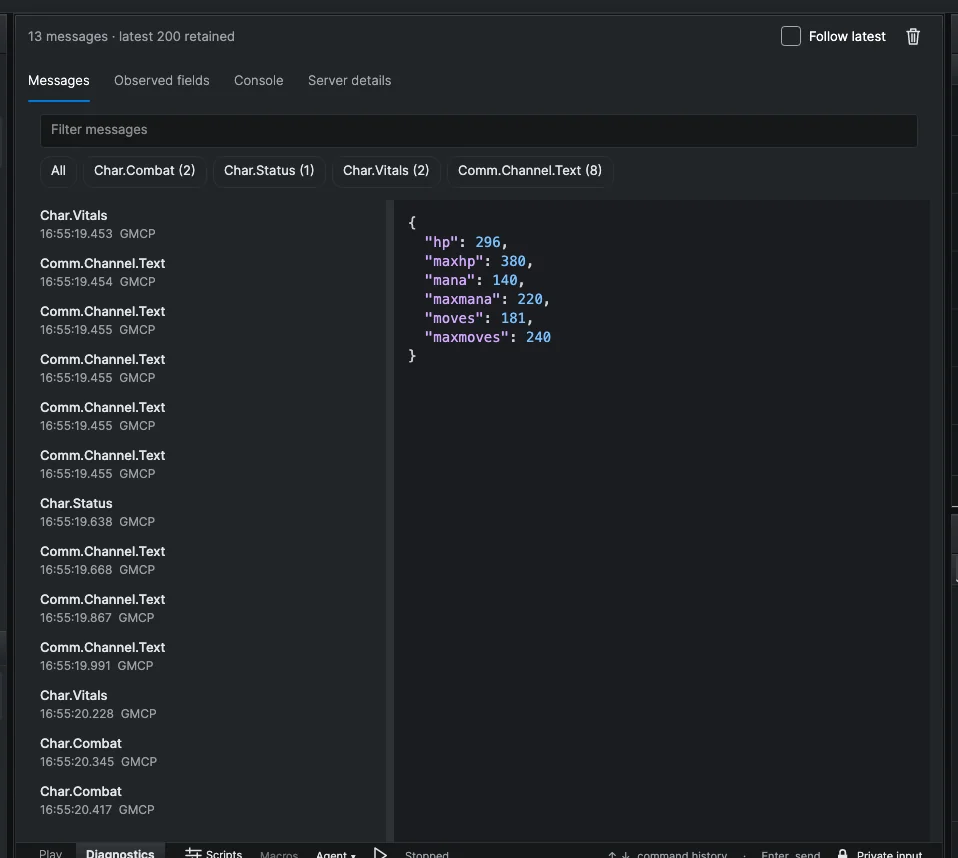This screenshot has height=858, width=958.
Task: Toggle Private input lock
Action: [x=880, y=854]
